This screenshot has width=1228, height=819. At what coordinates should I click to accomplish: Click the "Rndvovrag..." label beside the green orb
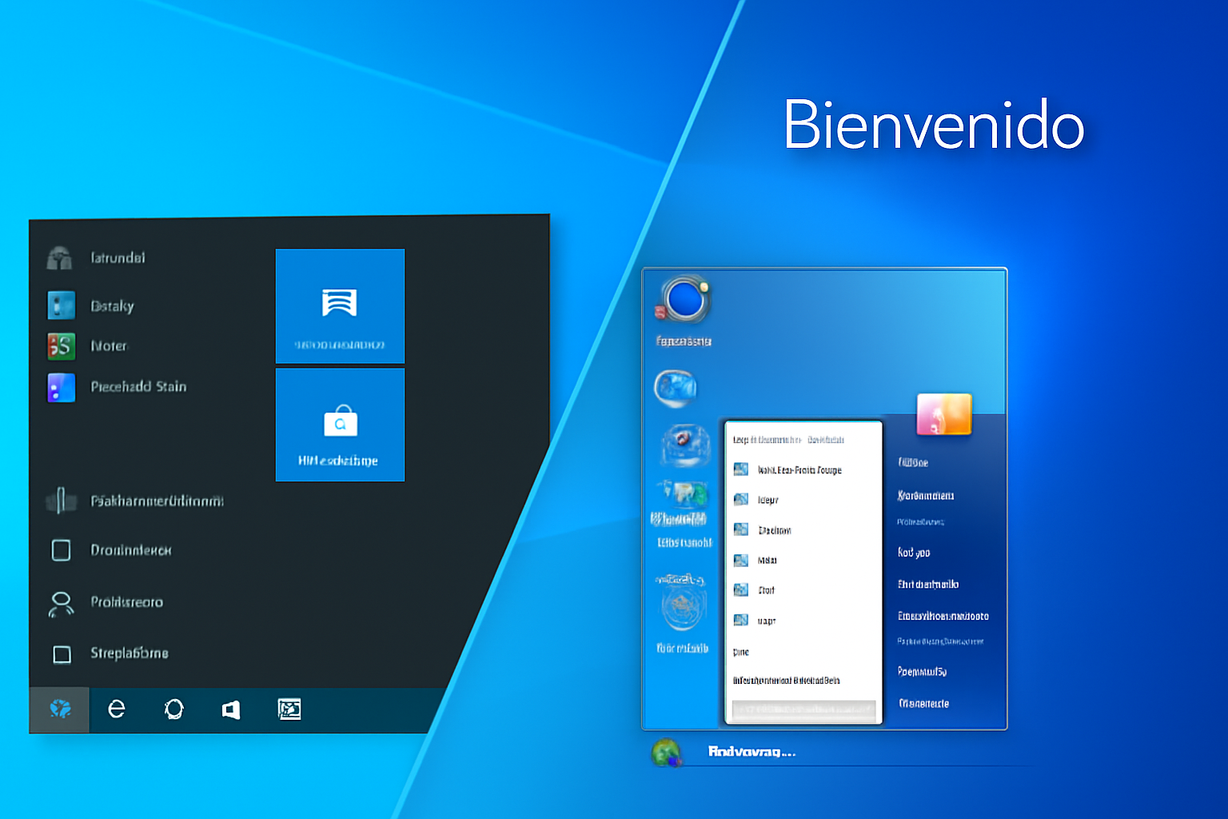(752, 751)
